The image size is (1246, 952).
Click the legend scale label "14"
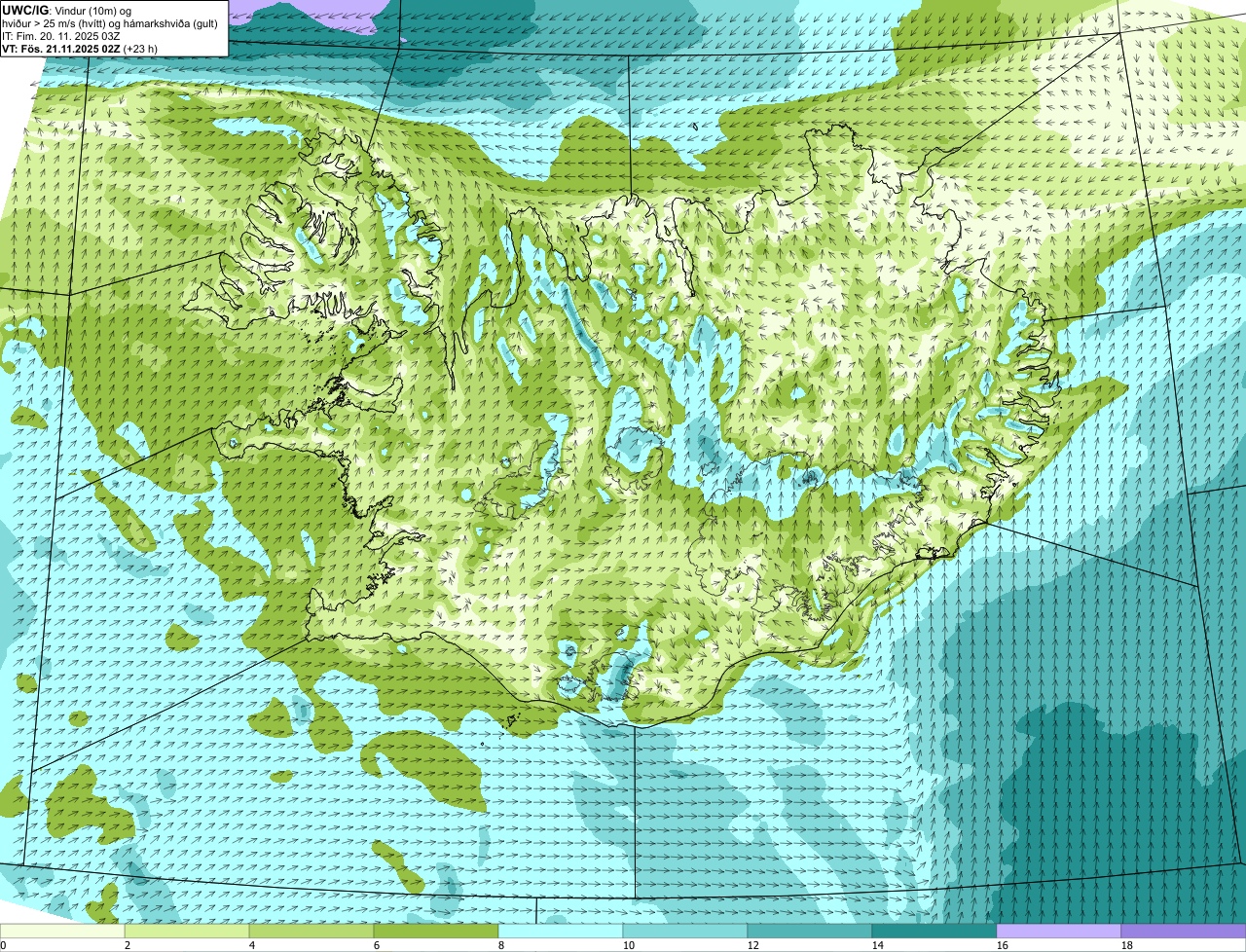coord(878,945)
